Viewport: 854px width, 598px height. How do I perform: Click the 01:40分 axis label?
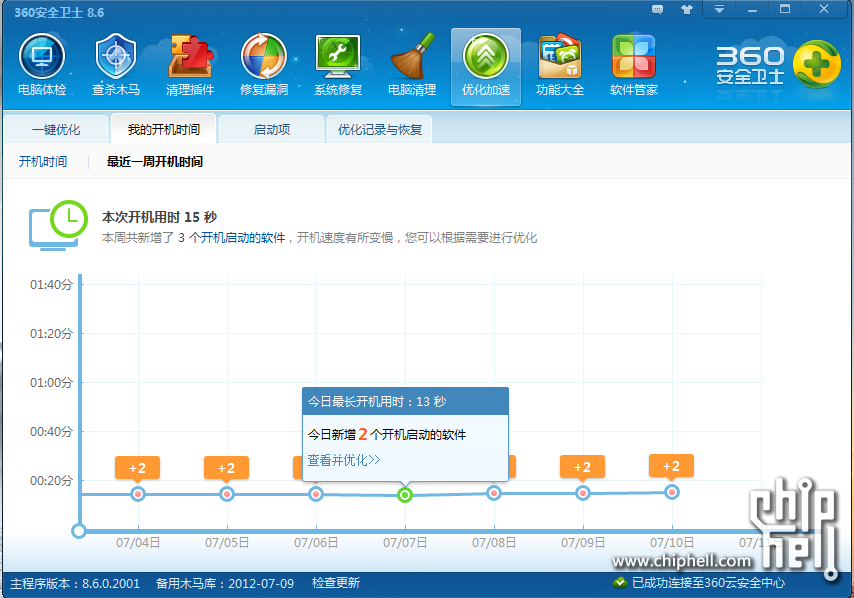click(51, 284)
